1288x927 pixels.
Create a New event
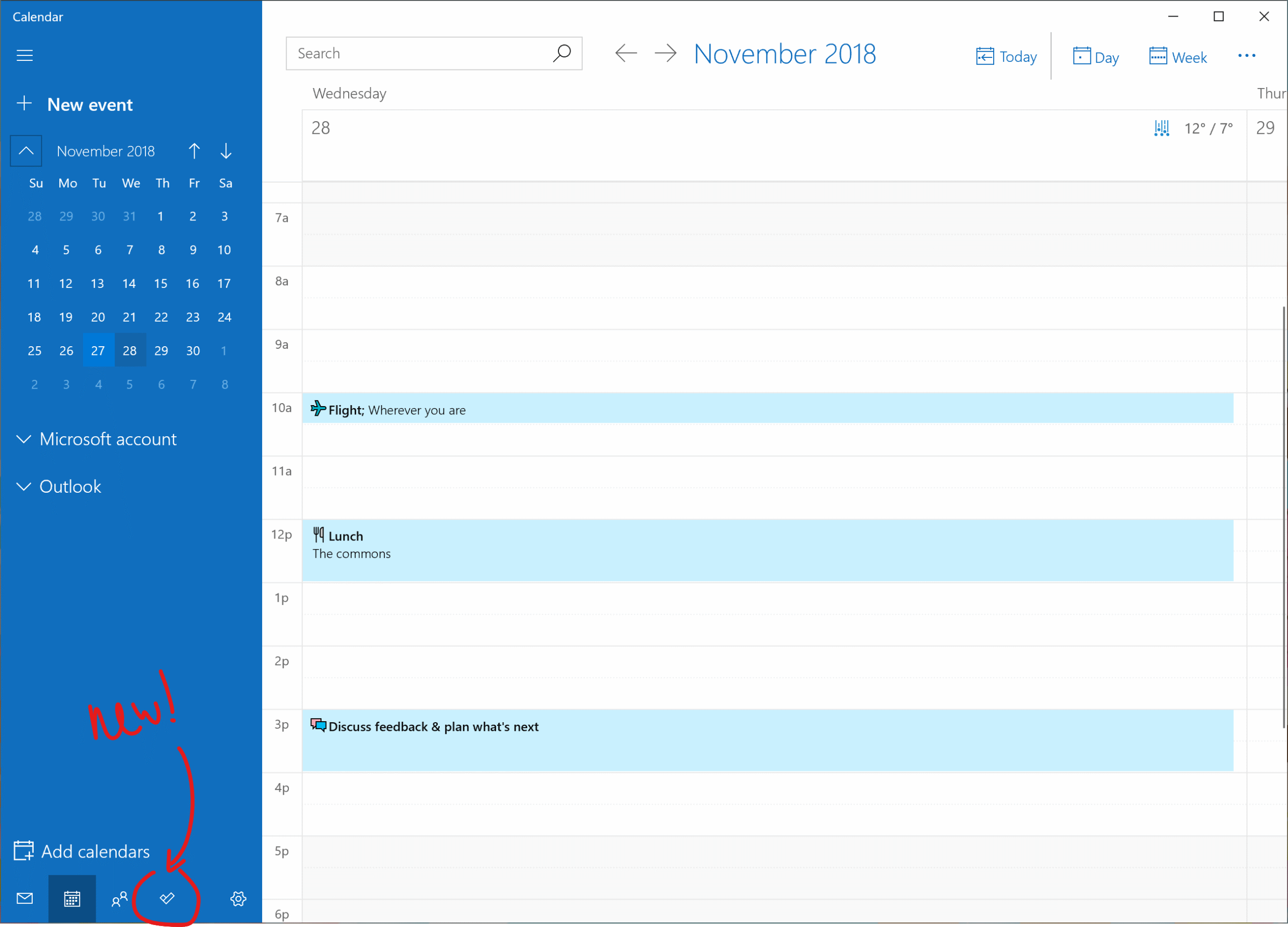pos(75,105)
